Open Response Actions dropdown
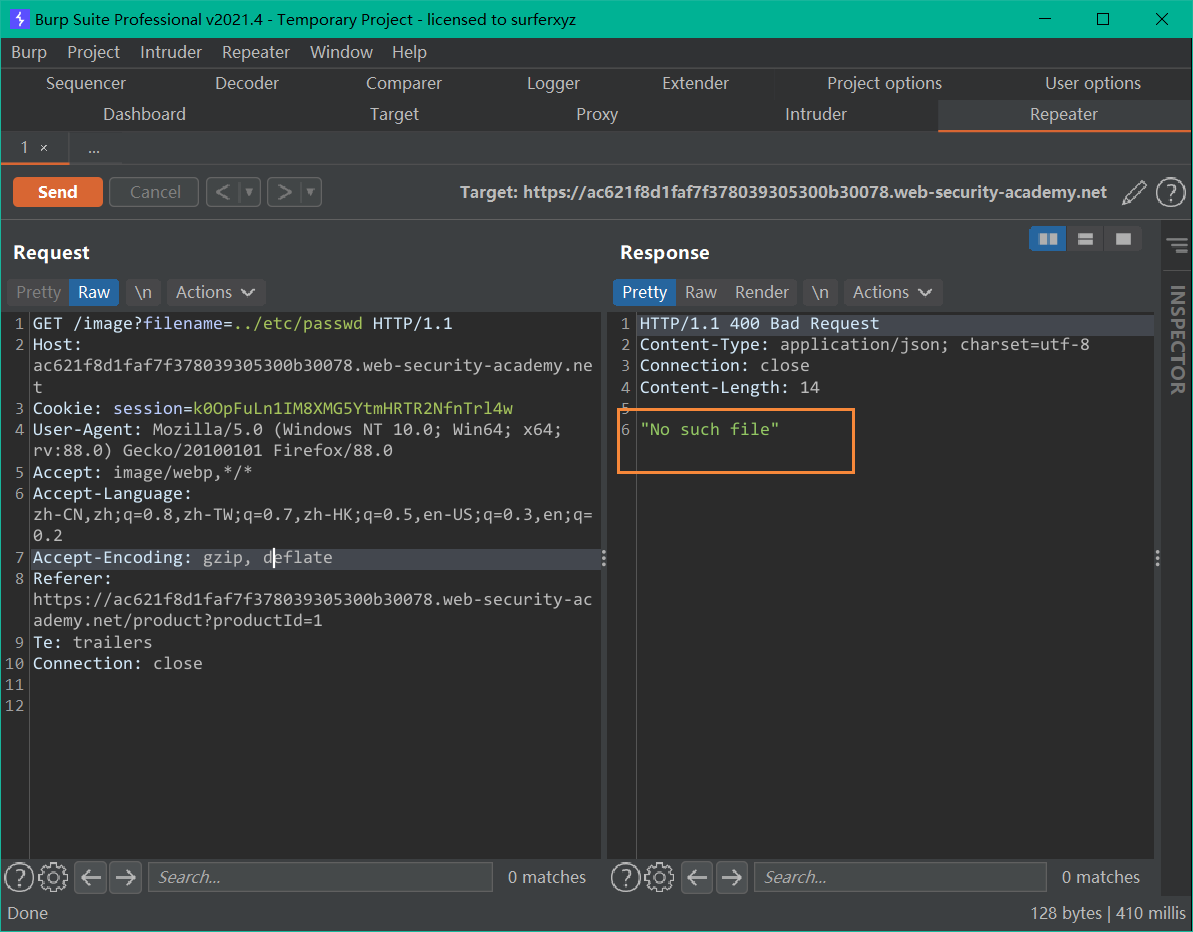Viewport: 1193px width, 932px height. (x=892, y=292)
